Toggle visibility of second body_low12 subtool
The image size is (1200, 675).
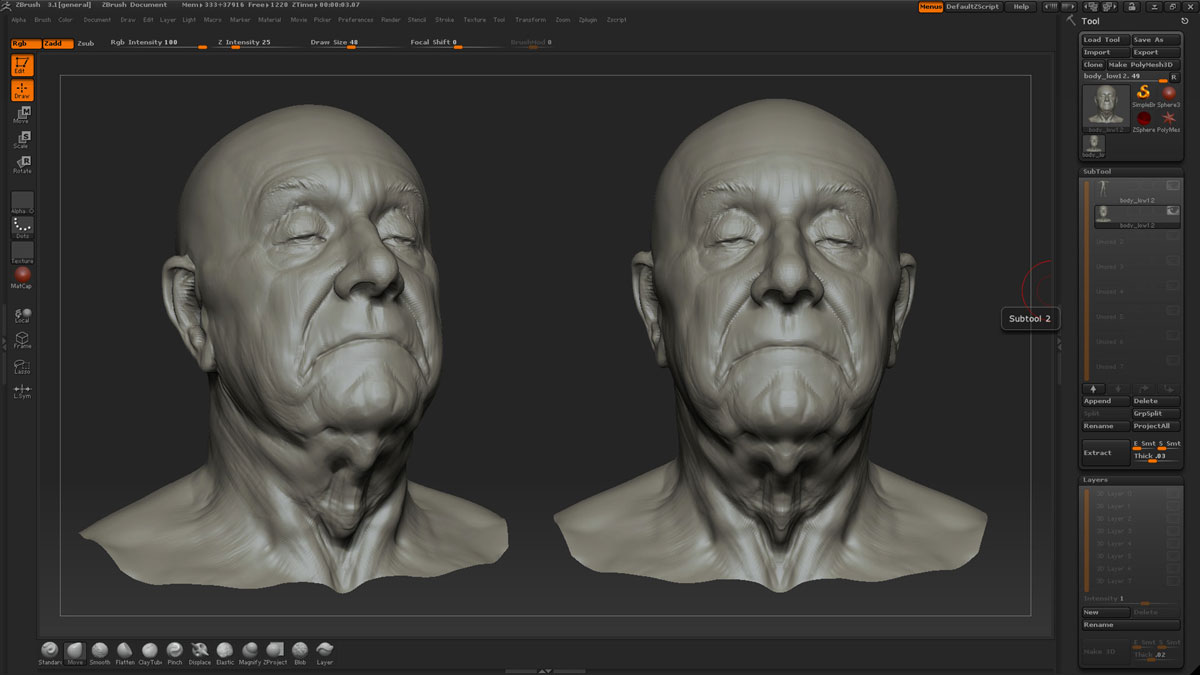tap(1172, 211)
